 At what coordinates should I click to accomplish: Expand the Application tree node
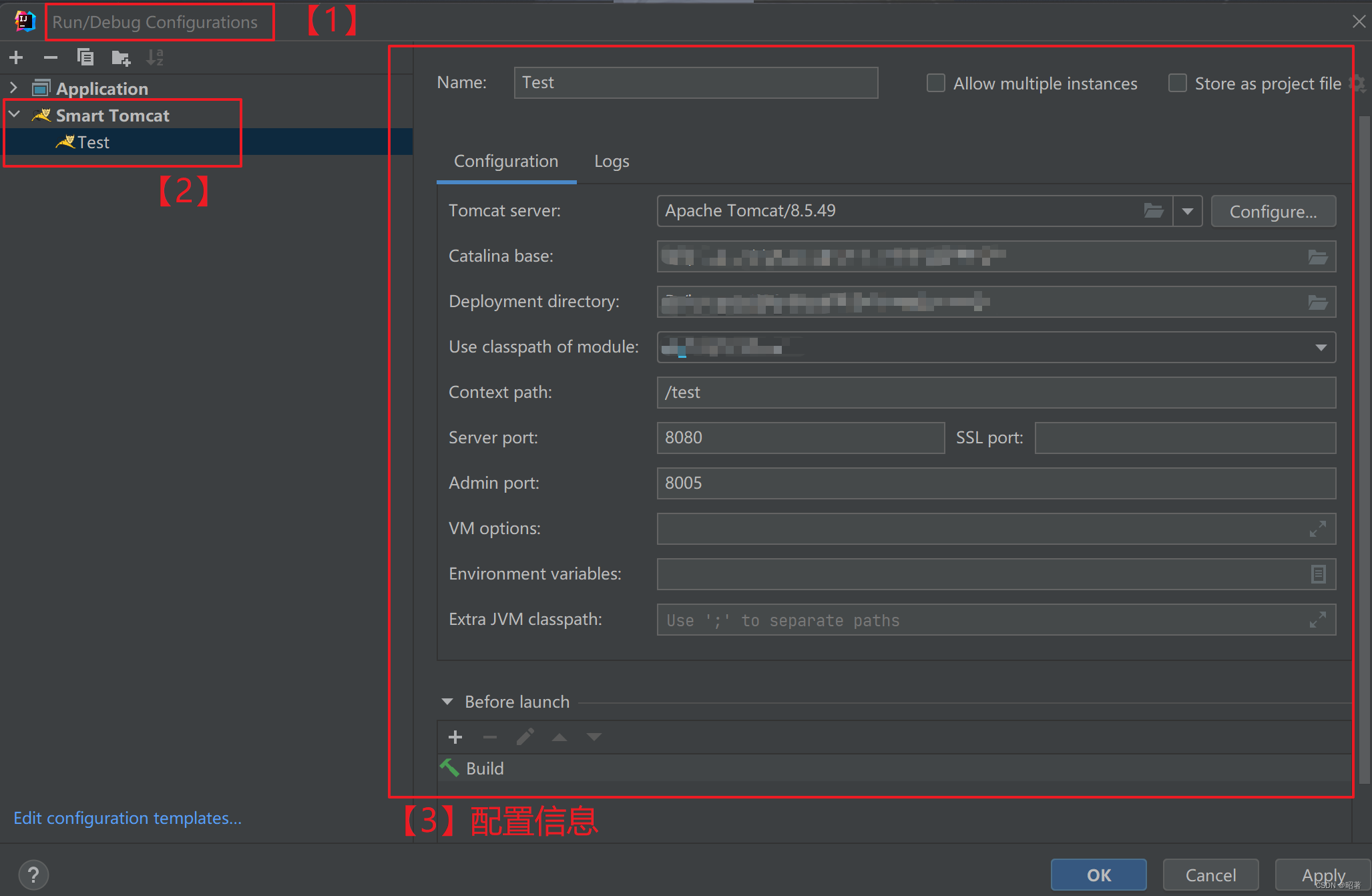pyautogui.click(x=13, y=87)
